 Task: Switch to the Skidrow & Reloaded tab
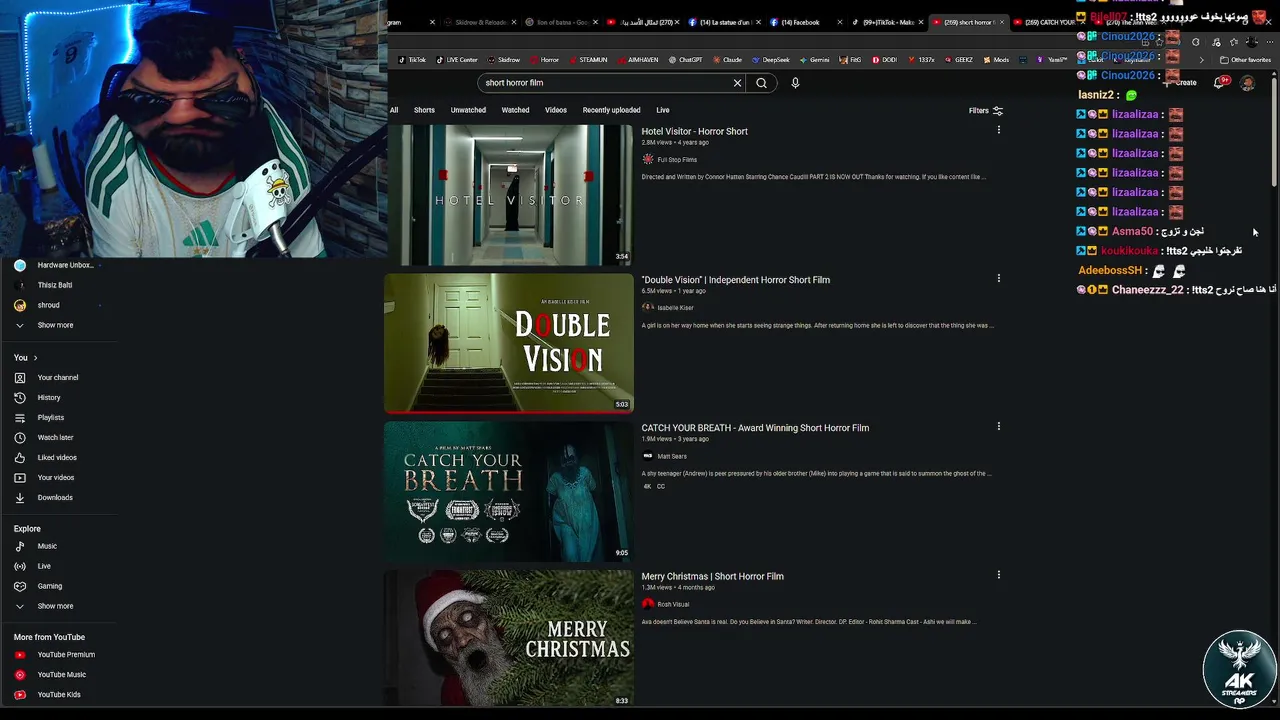pyautogui.click(x=478, y=22)
